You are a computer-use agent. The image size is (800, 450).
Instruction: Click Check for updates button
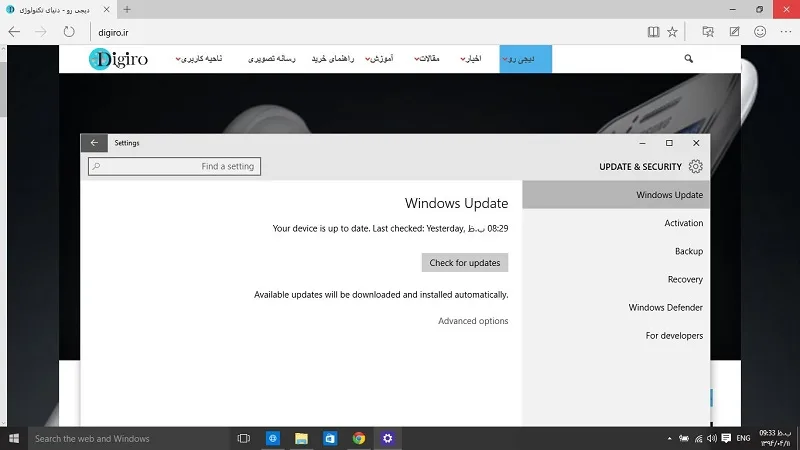pyautogui.click(x=465, y=263)
